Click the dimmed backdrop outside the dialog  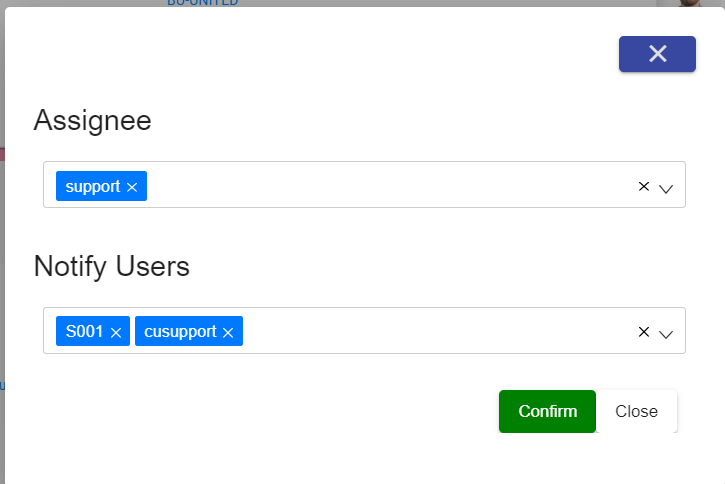pos(2,250)
